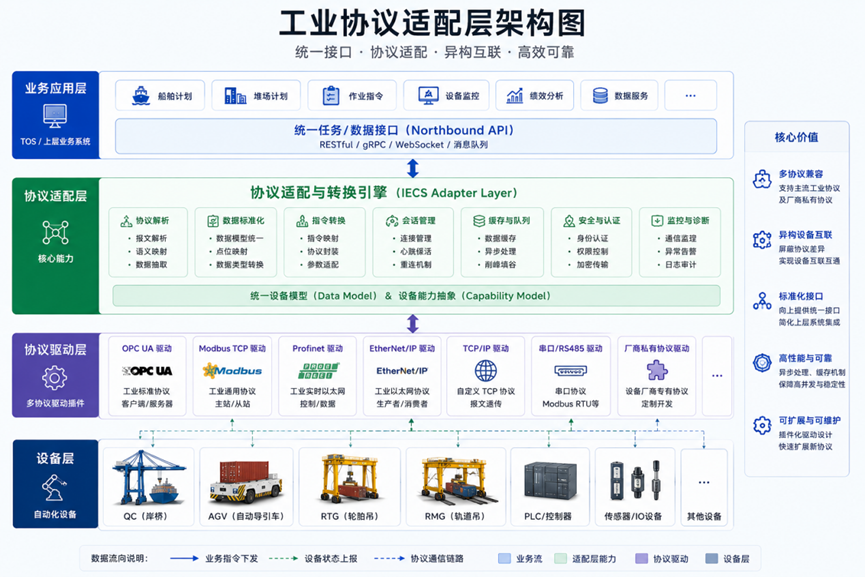Click the serial port connector icon
This screenshot has height=577, width=865.
(x=570, y=371)
